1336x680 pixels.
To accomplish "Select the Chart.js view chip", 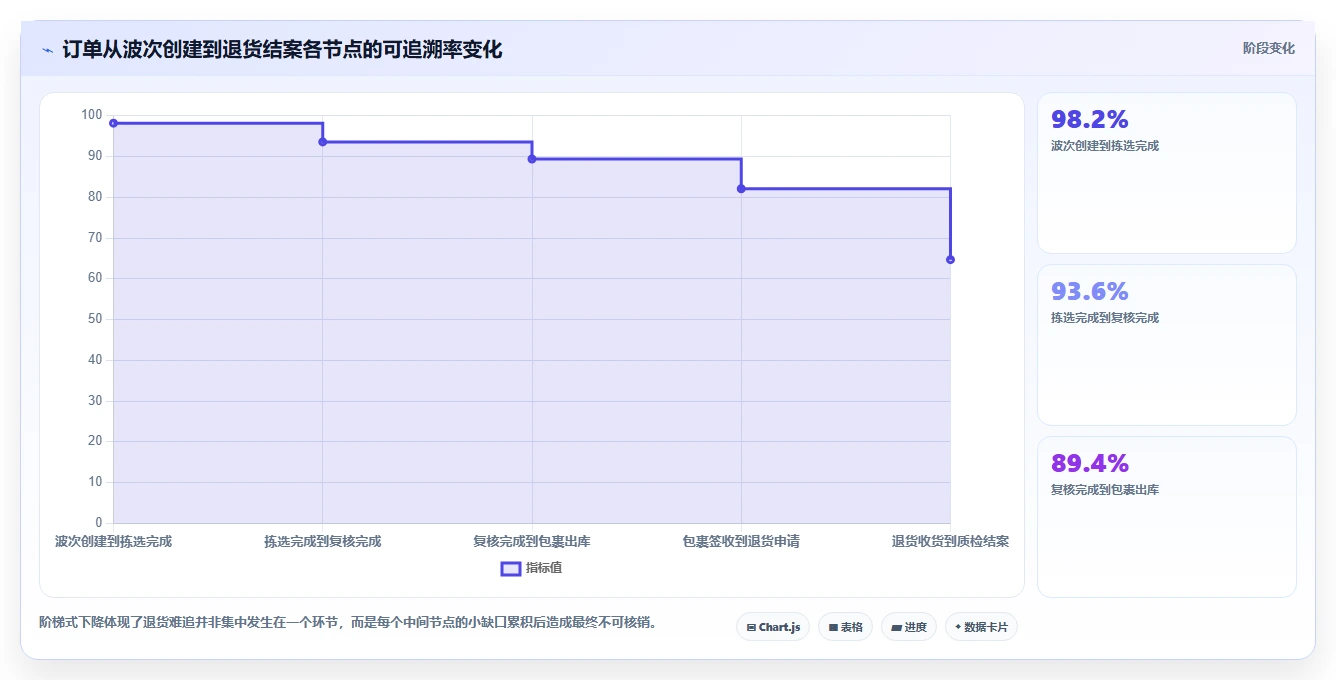I will pyautogui.click(x=773, y=627).
